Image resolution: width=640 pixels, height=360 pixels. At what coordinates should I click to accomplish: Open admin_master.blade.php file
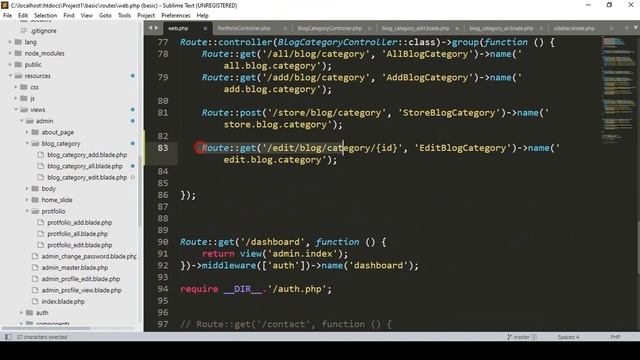click(75, 268)
